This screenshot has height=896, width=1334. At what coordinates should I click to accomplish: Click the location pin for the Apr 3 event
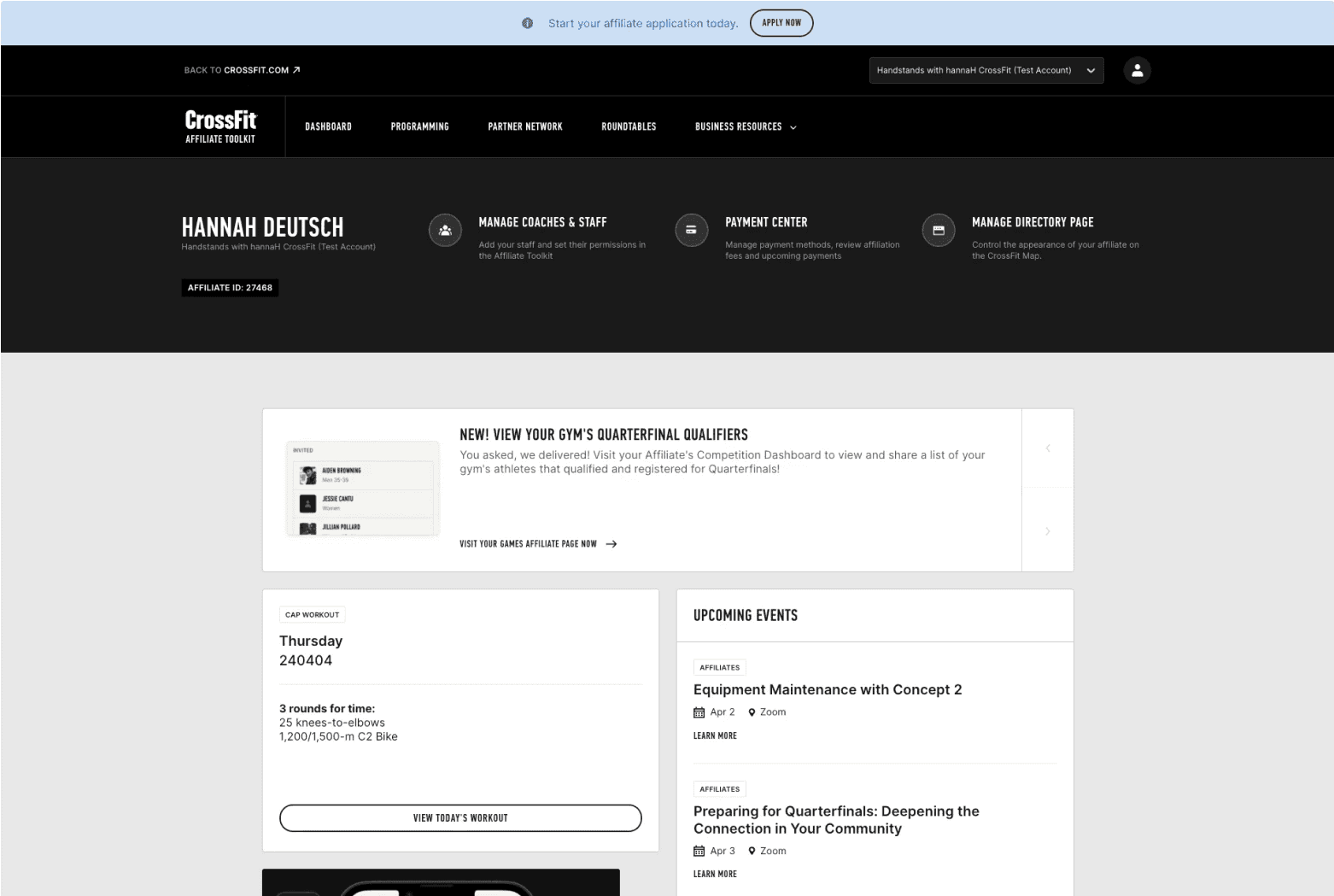(752, 851)
